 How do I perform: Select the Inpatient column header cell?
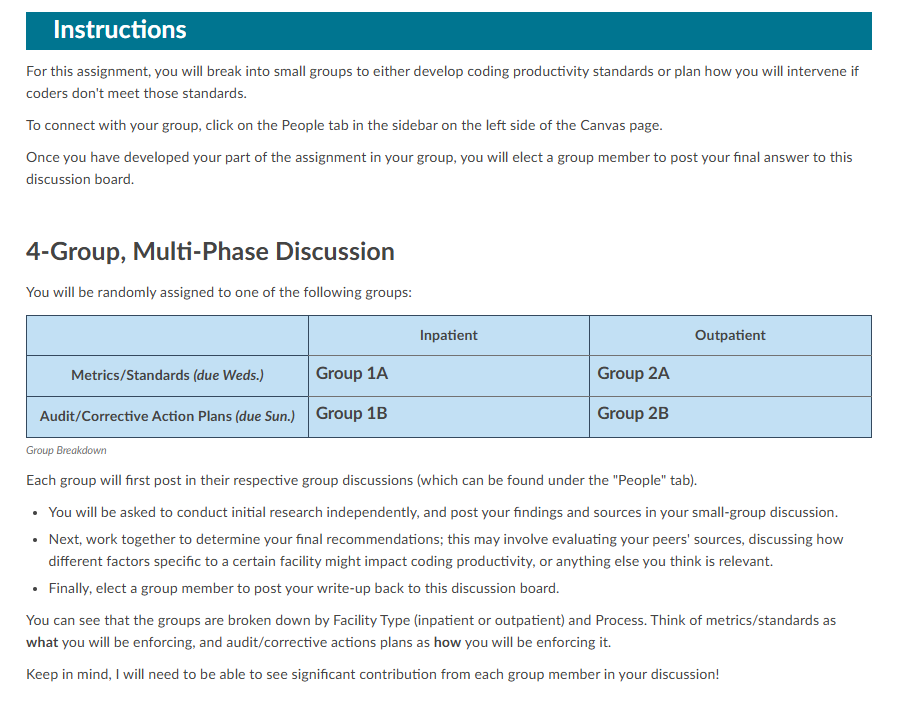click(x=448, y=335)
